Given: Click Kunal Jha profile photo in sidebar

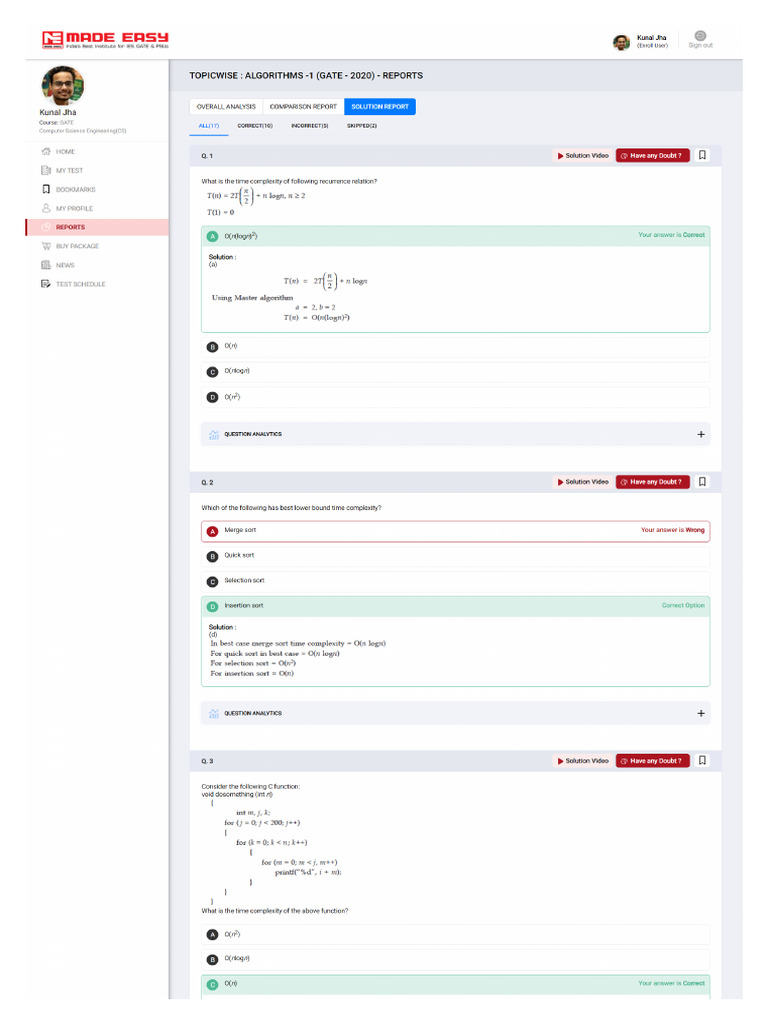Looking at the screenshot, I should 62,86.
